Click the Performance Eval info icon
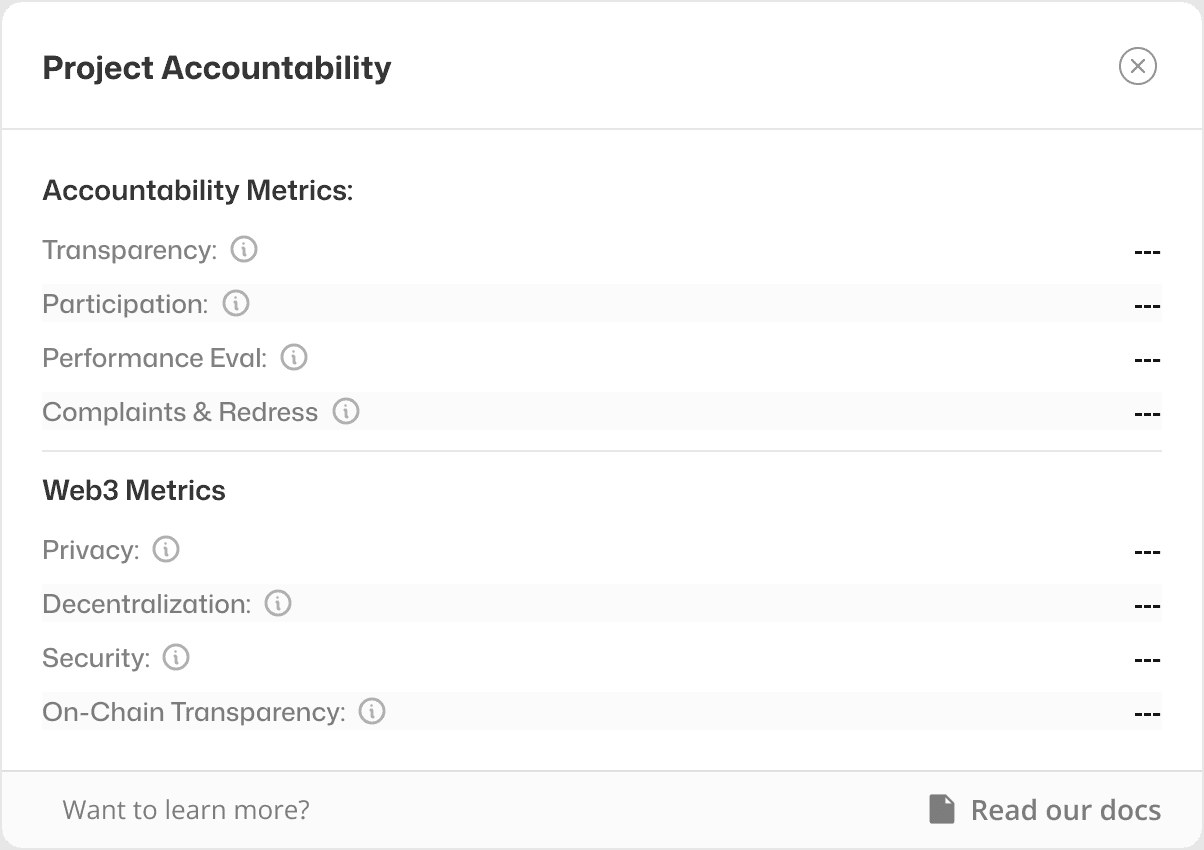1204x850 pixels. pos(294,357)
